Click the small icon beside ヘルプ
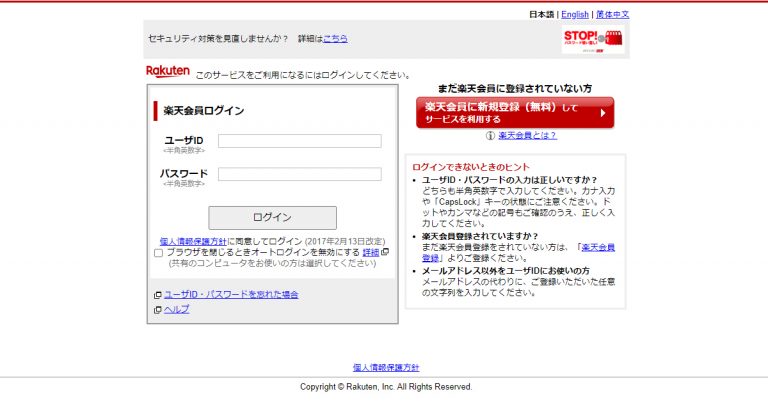 pyautogui.click(x=158, y=310)
